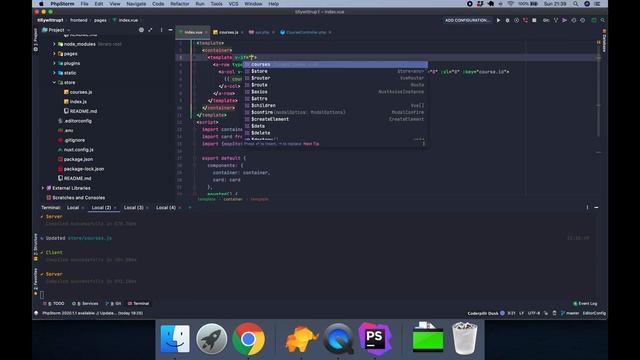Image resolution: width=640 pixels, height=360 pixels.
Task: Open the File menu
Action: pyautogui.click(x=84, y=4)
